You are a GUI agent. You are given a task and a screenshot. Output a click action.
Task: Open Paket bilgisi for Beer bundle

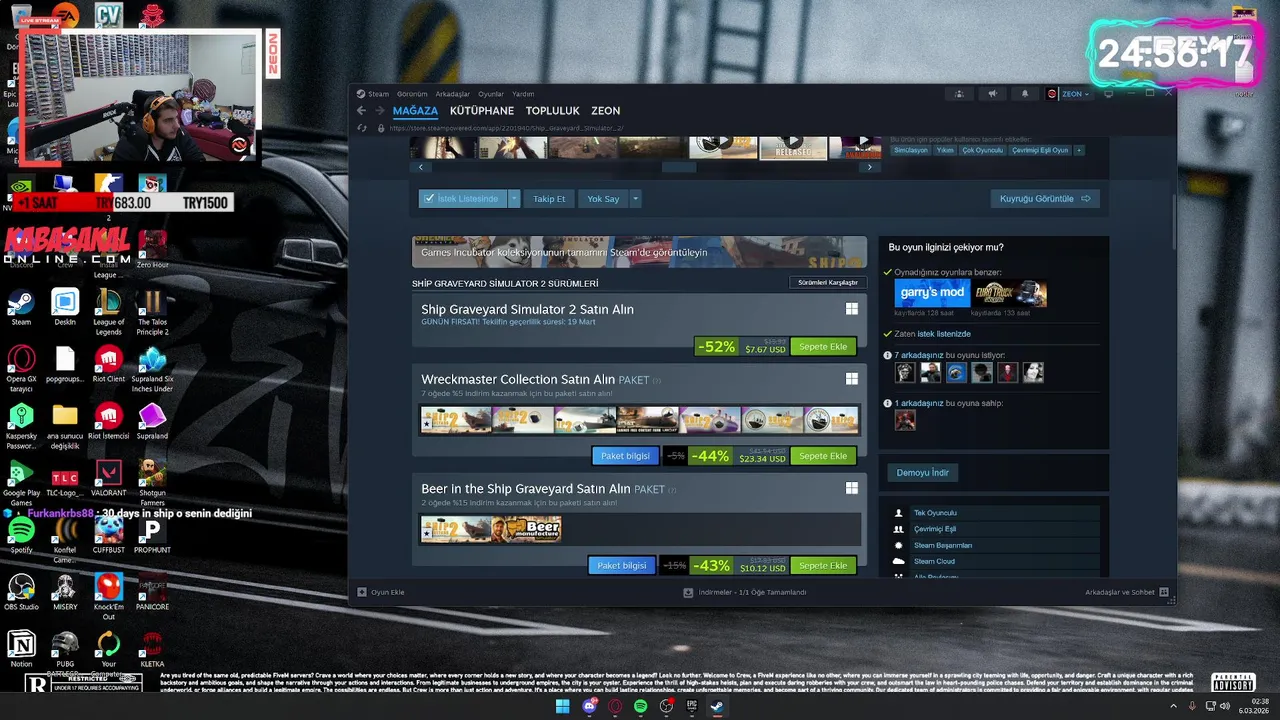622,566
